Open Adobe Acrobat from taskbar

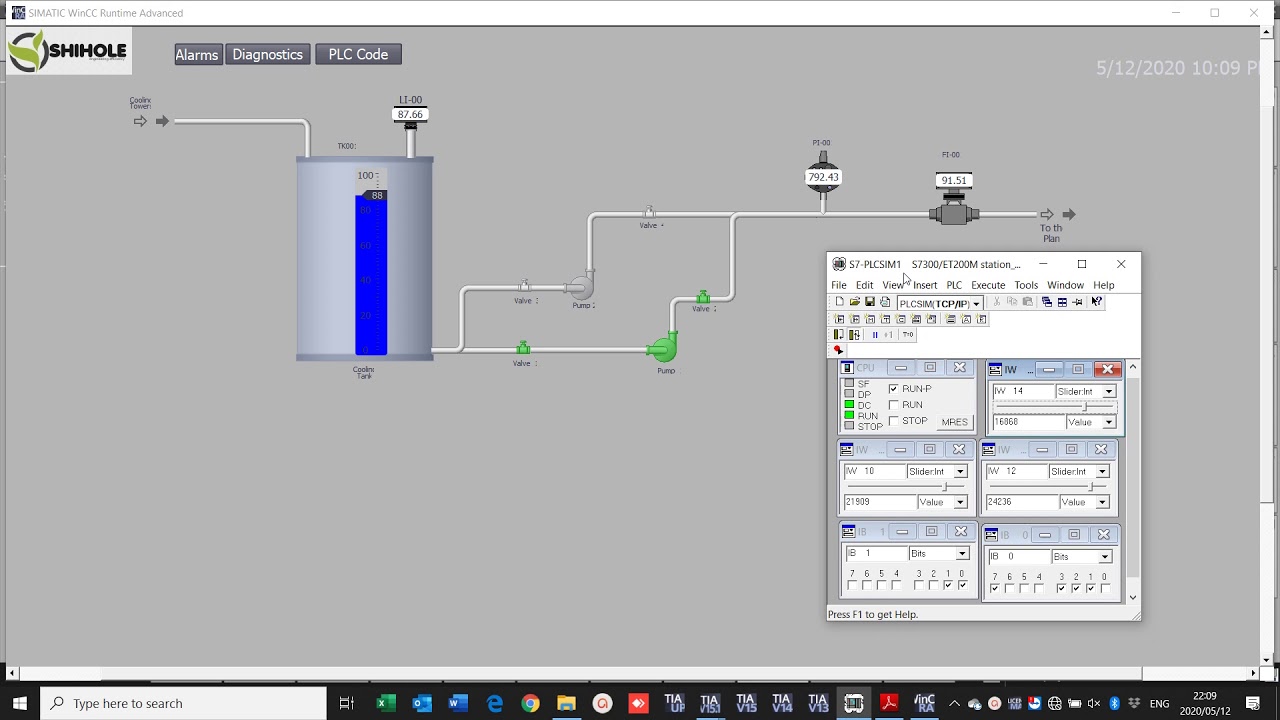point(889,704)
